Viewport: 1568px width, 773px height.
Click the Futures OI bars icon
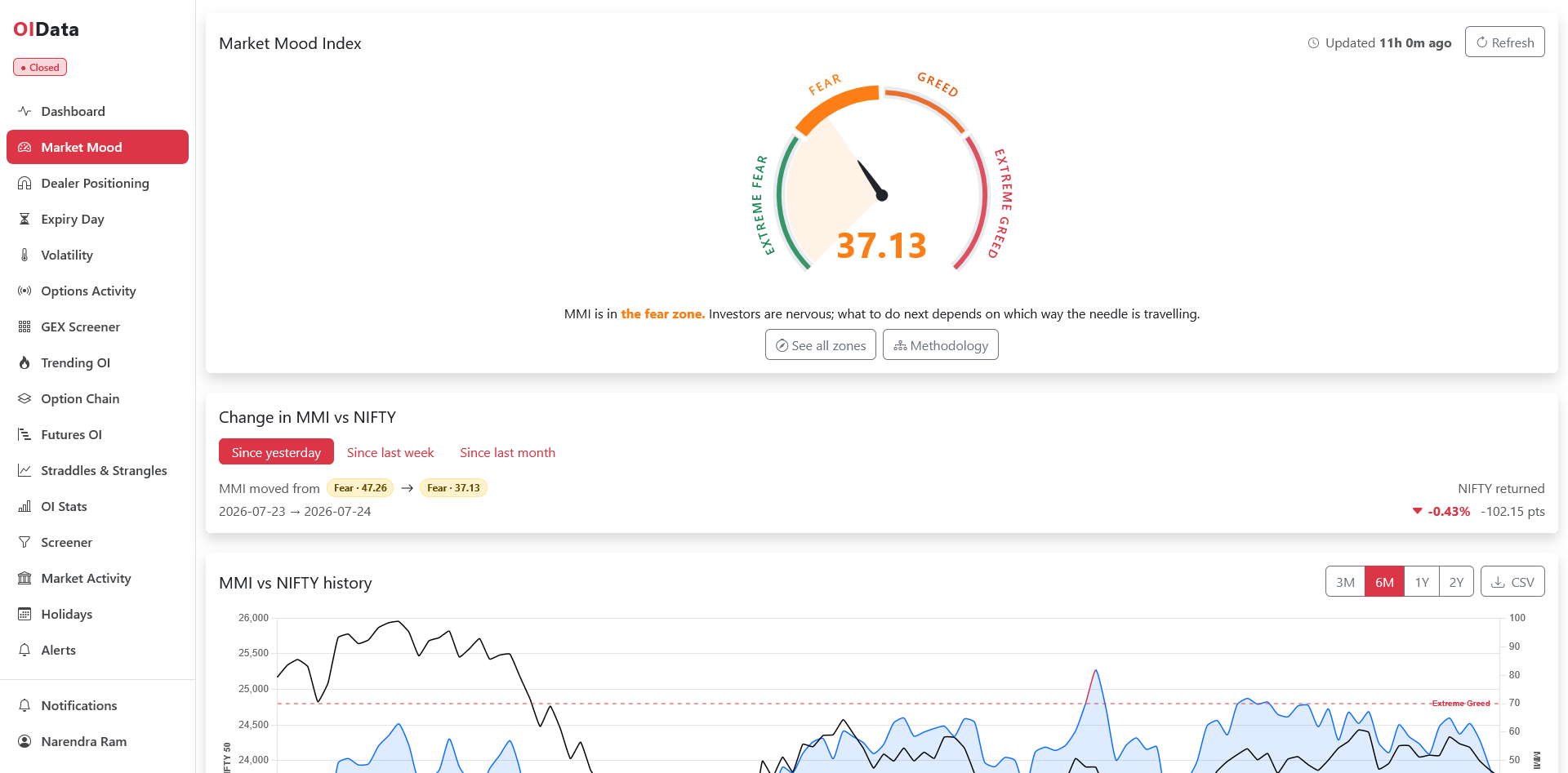pos(24,434)
